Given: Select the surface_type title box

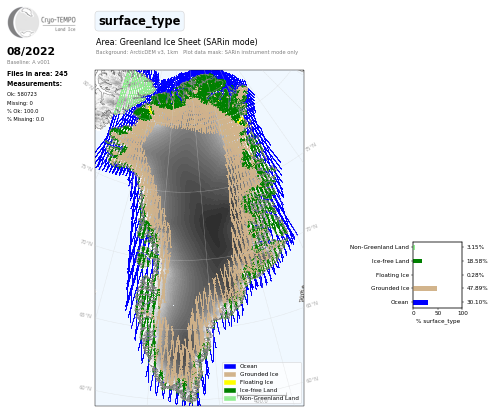Looking at the screenshot, I should click(x=140, y=21).
